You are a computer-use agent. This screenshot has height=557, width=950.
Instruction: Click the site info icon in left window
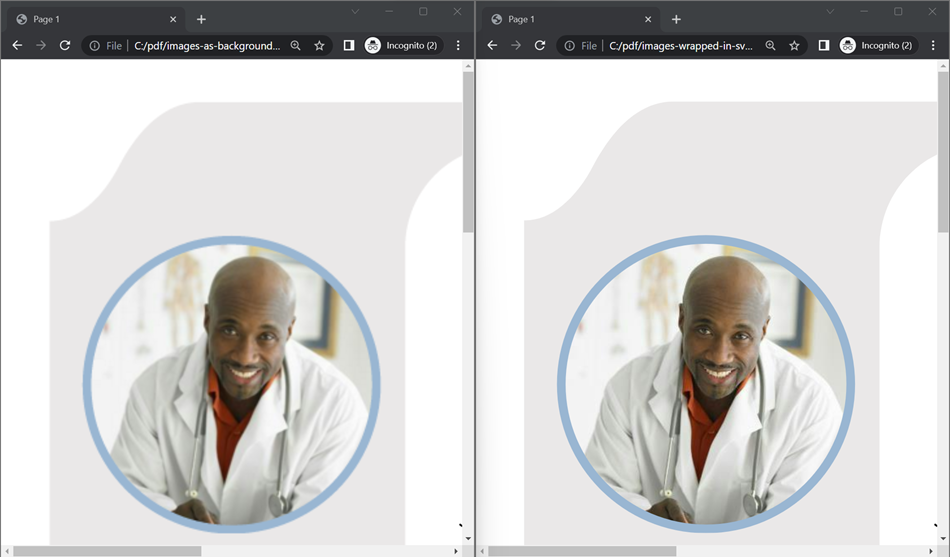95,45
